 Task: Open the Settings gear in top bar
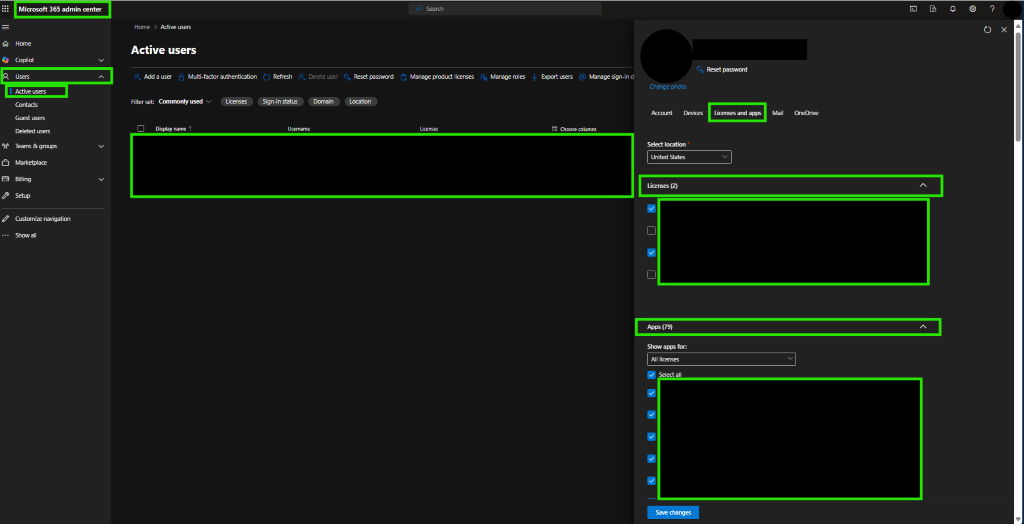(972, 9)
